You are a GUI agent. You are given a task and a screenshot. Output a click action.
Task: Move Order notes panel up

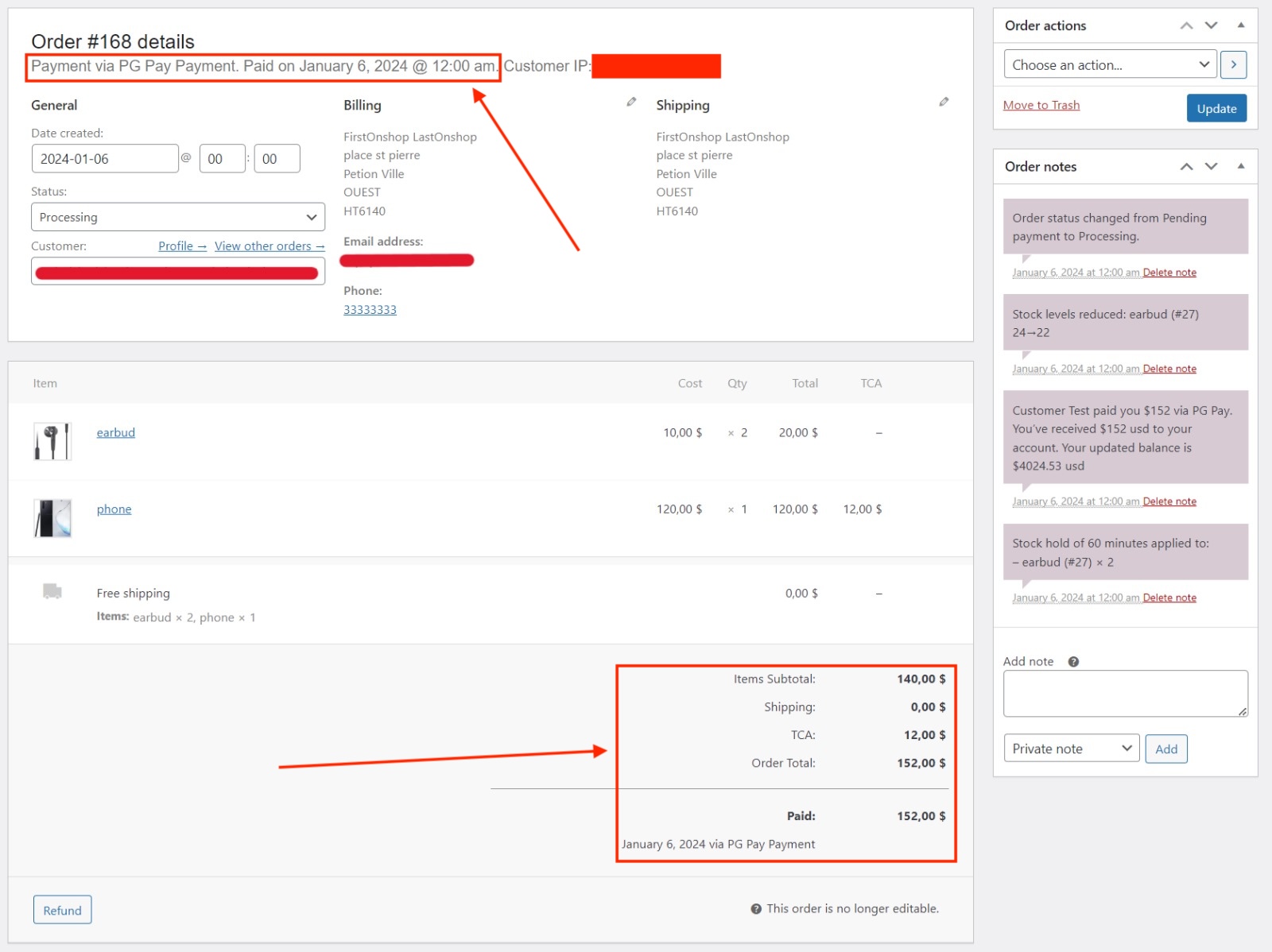point(1186,166)
